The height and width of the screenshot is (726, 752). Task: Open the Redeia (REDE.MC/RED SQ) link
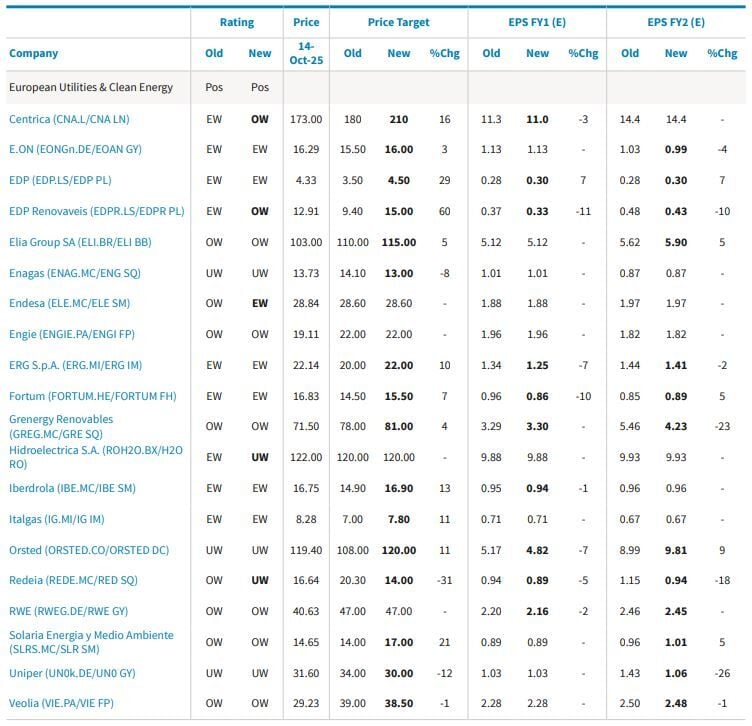(73, 580)
